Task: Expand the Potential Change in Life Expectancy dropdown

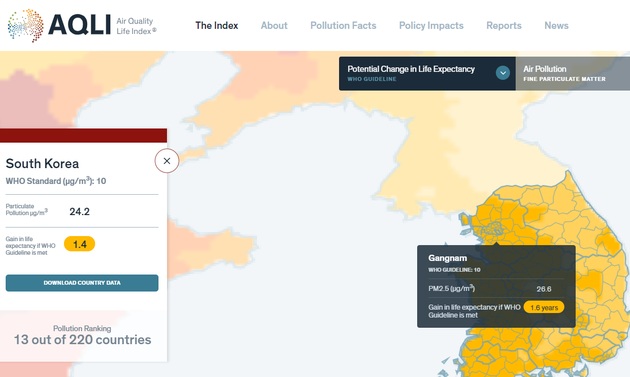Action: 427,74
